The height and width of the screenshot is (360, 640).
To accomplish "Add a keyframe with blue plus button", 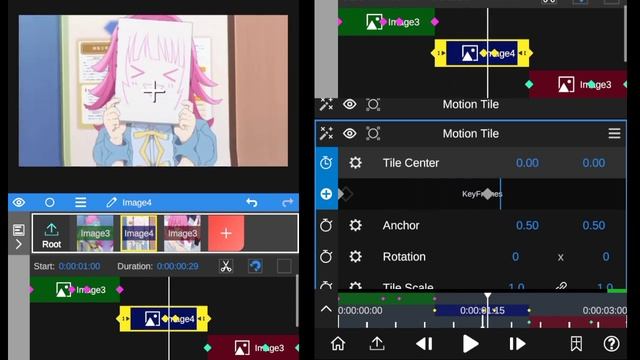I will click(x=326, y=194).
